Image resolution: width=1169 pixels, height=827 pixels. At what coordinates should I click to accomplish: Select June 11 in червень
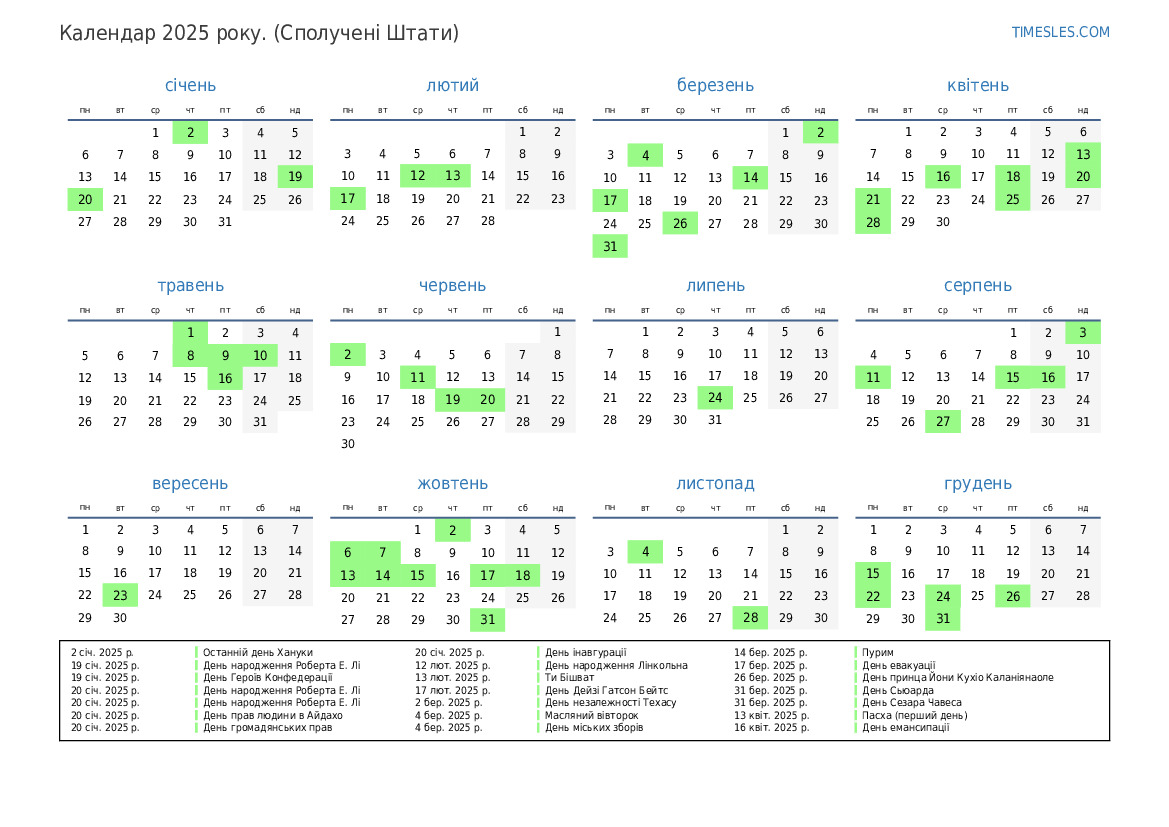tap(417, 378)
